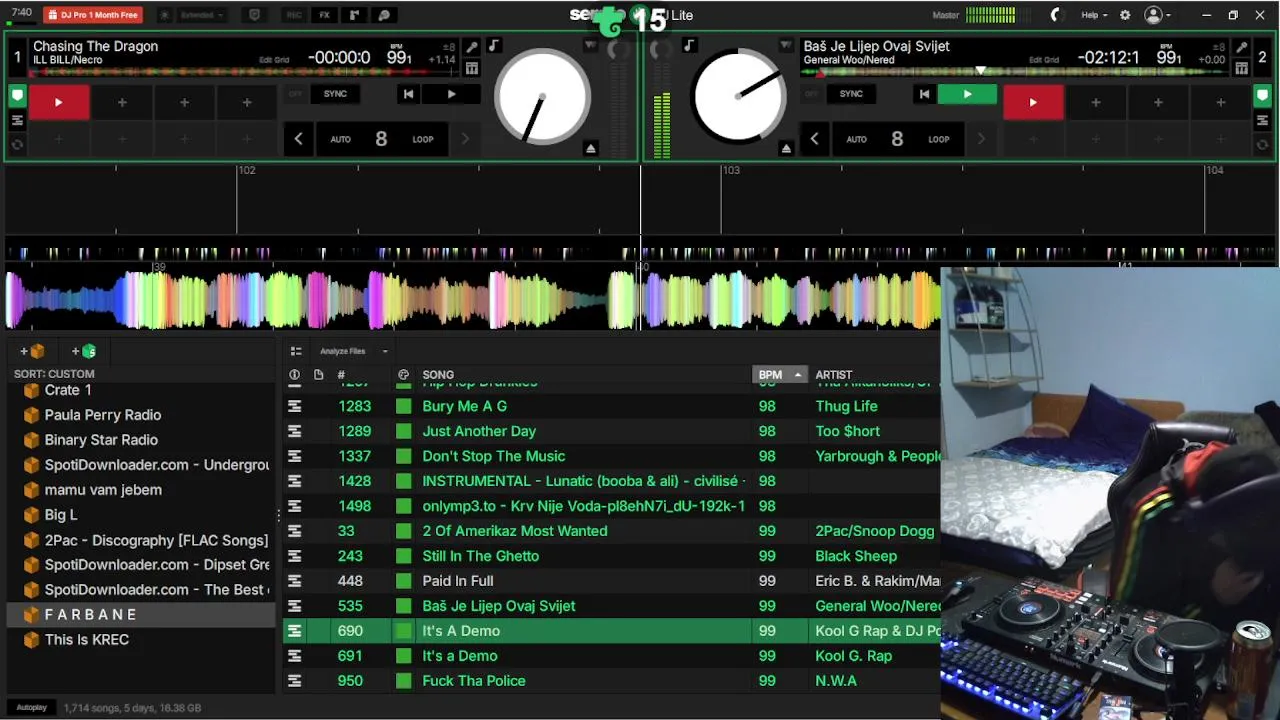Open the beatgrid icon on deck 1

[x=472, y=68]
